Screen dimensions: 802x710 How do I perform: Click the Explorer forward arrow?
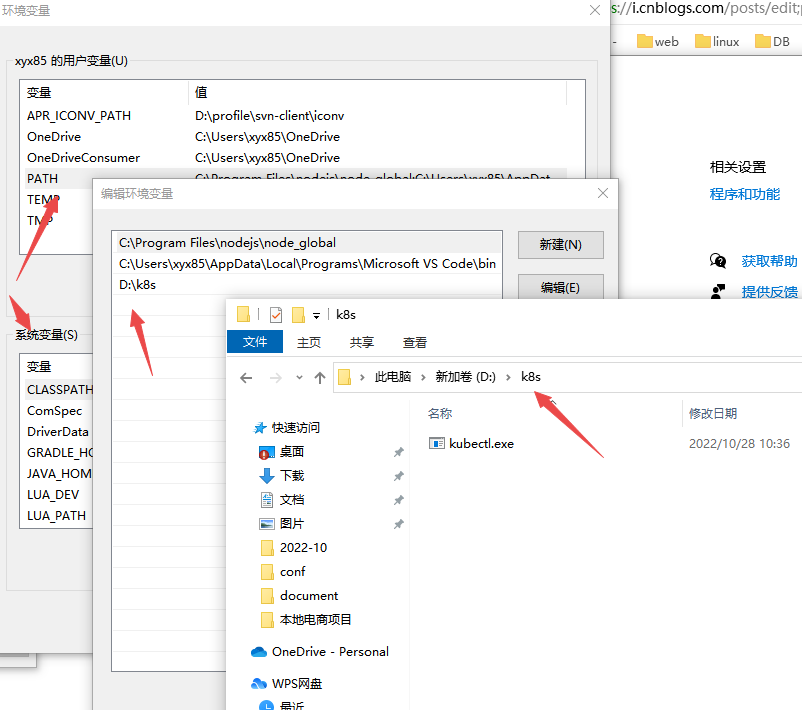pos(276,378)
